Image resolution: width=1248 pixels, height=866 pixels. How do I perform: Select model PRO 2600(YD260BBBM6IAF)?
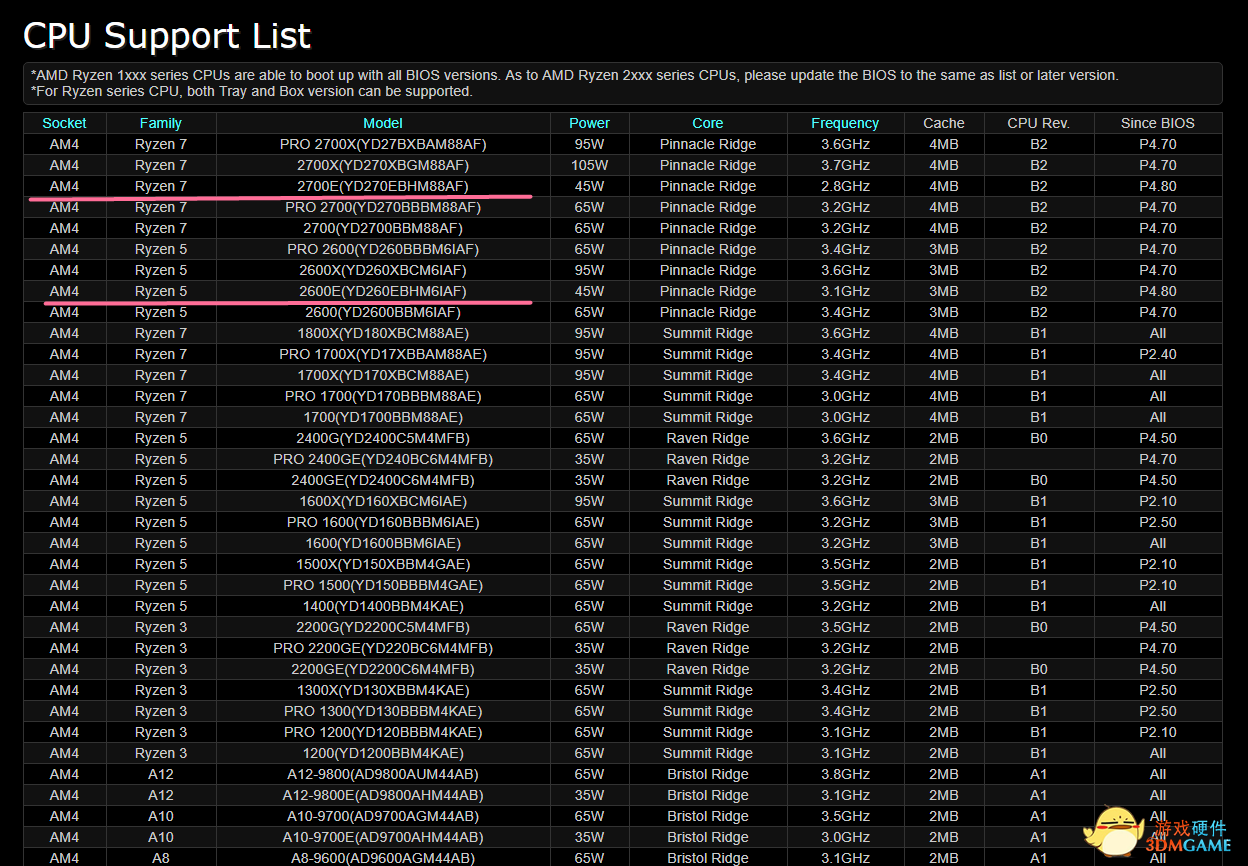pos(383,249)
